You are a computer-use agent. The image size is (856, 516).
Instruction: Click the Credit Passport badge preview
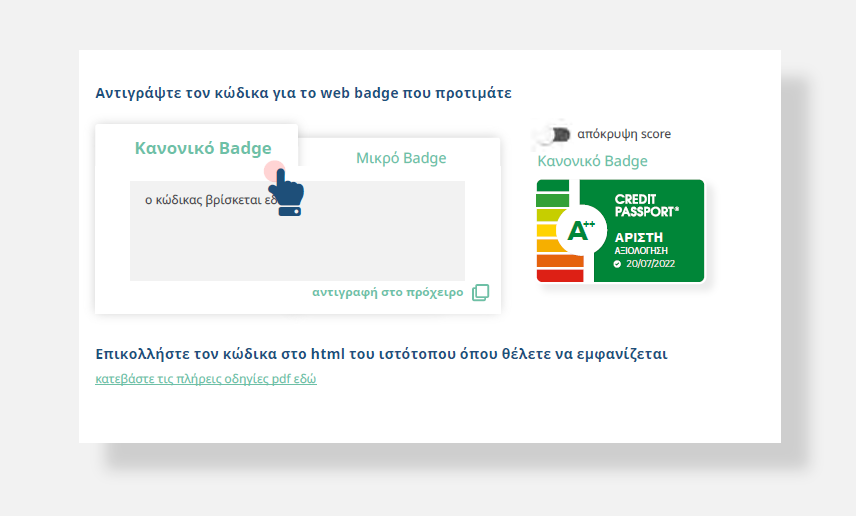620,231
